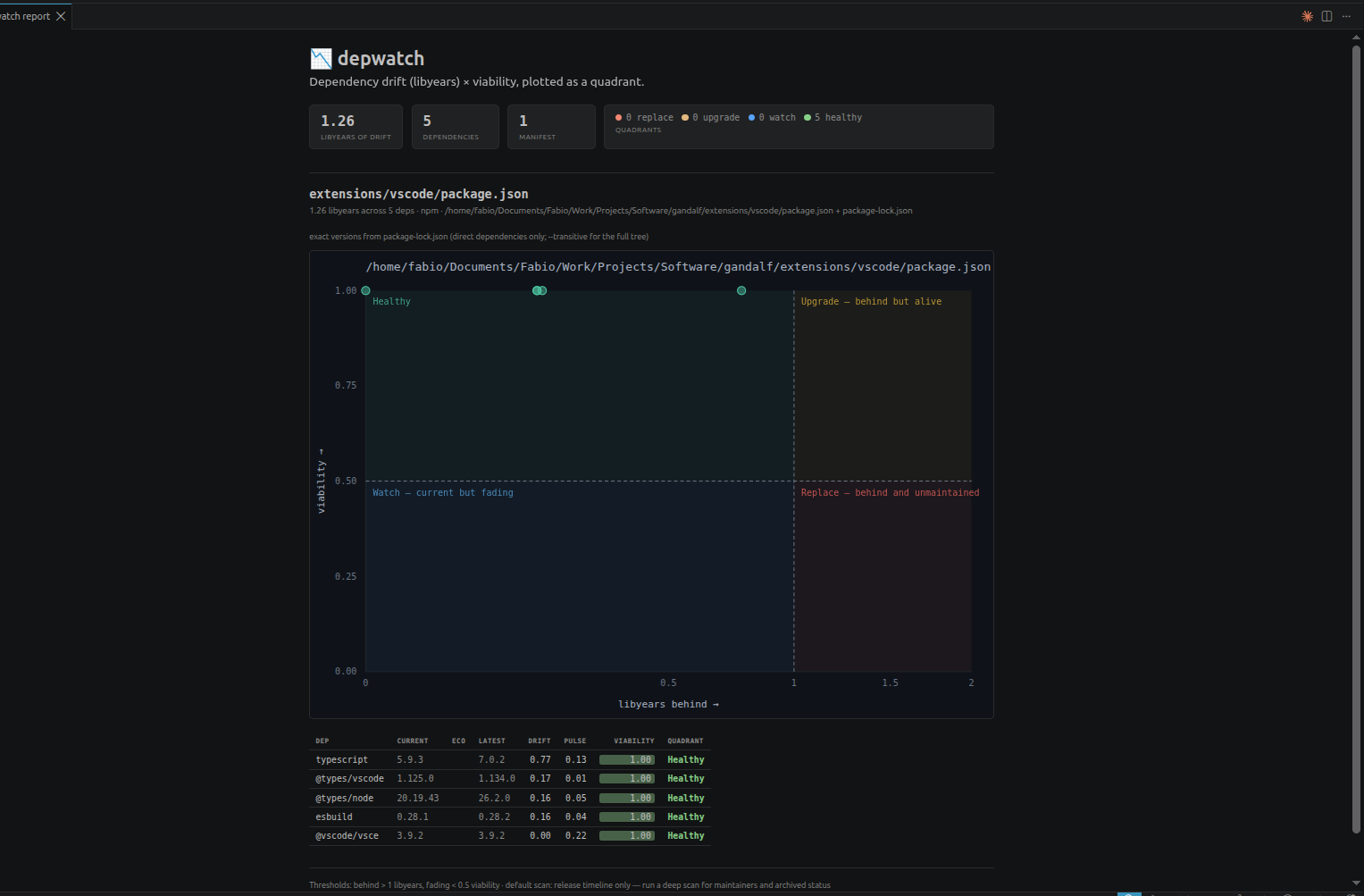
Task: Open the Claude star icon in editor toolbar
Action: (1307, 16)
